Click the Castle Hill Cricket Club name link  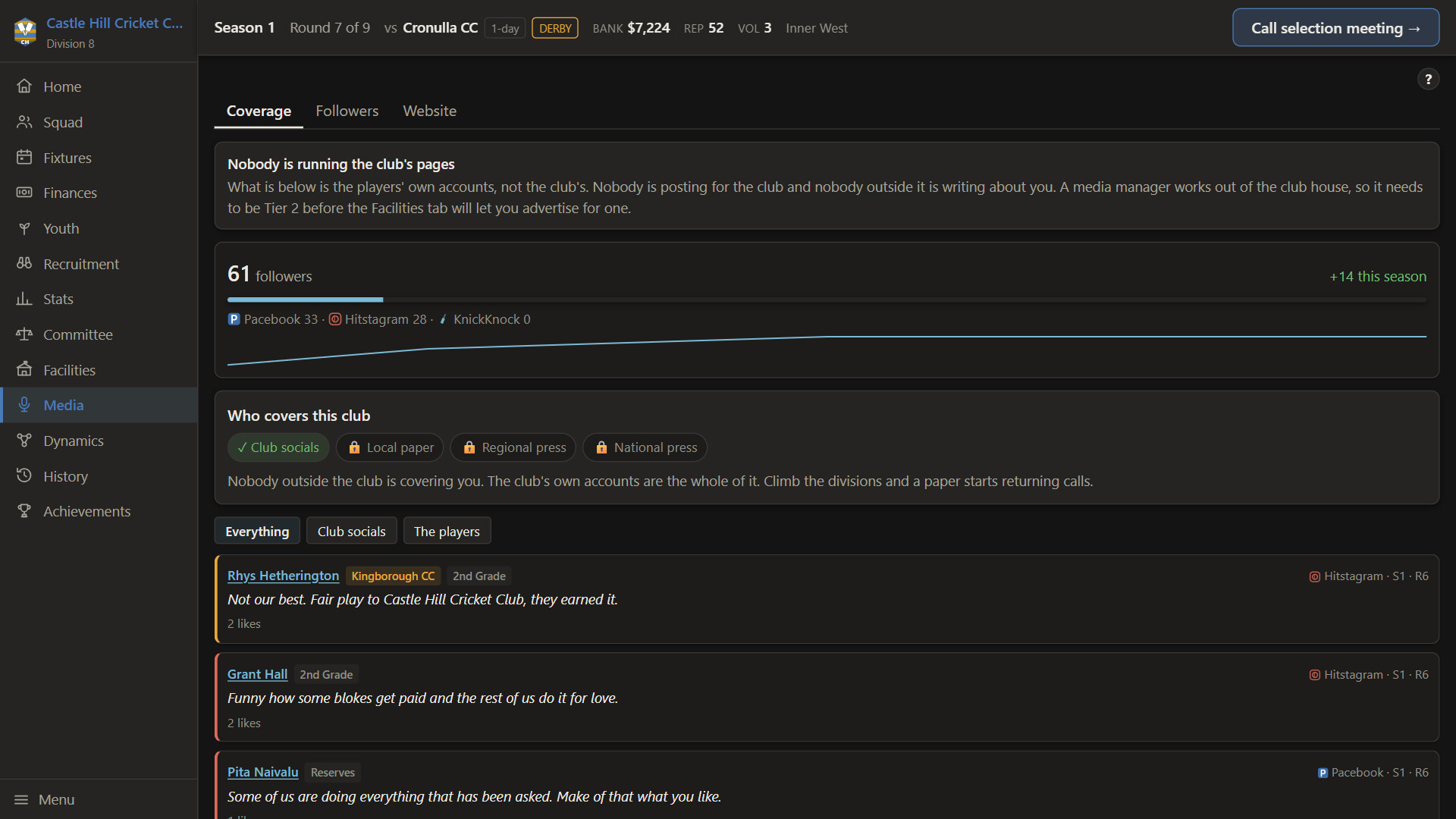(115, 24)
